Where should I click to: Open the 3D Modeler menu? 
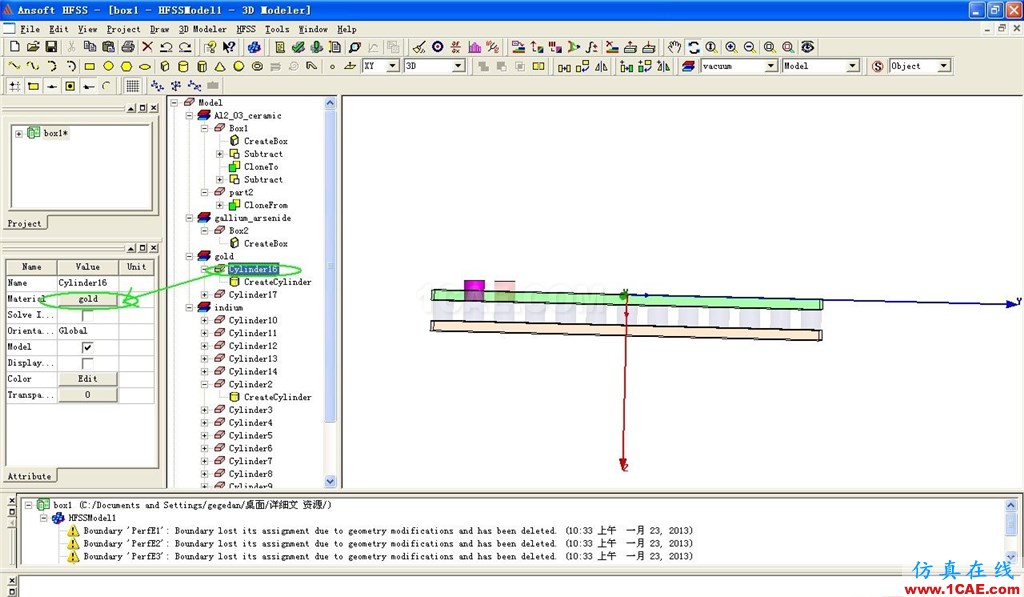202,29
